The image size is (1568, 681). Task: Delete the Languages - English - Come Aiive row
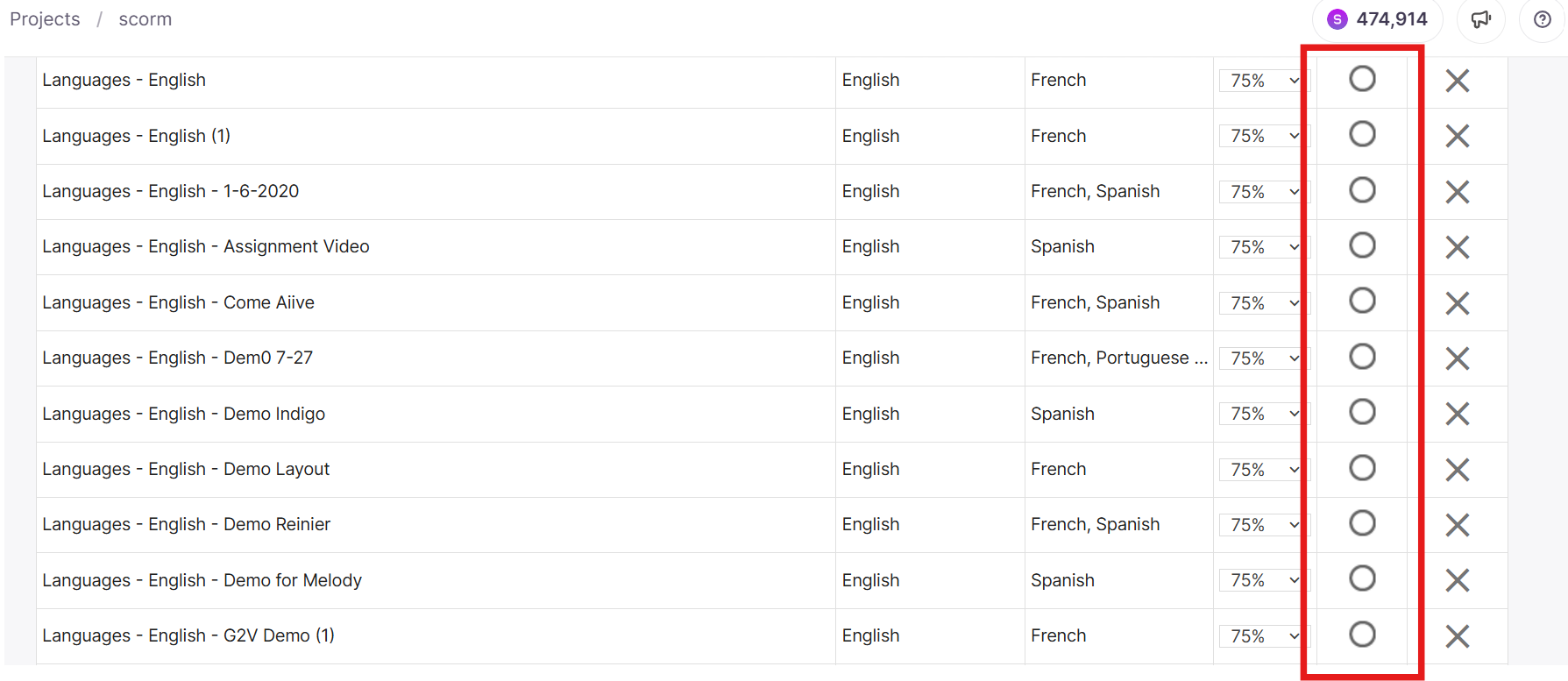pos(1458,303)
